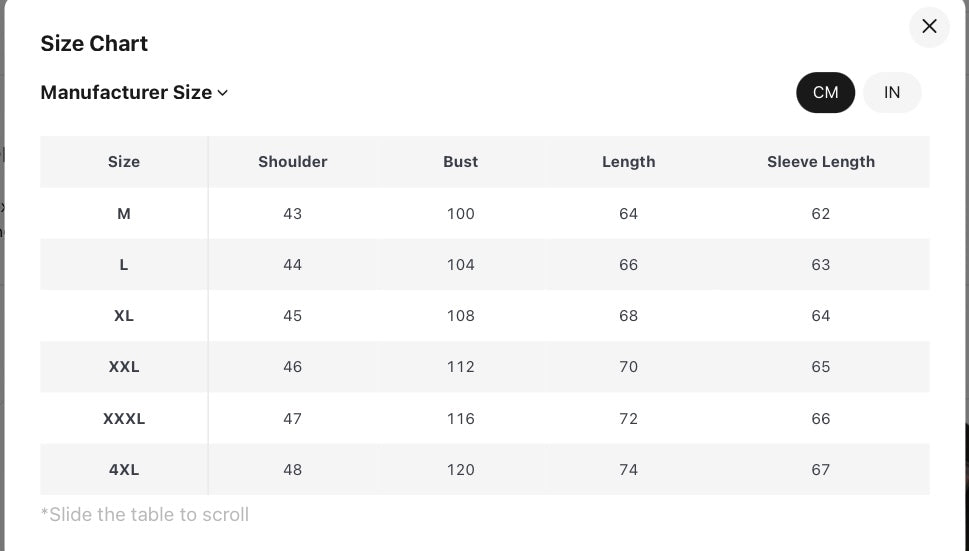Click the Slide the table to scroll hint
The image size is (969, 551).
point(144,514)
